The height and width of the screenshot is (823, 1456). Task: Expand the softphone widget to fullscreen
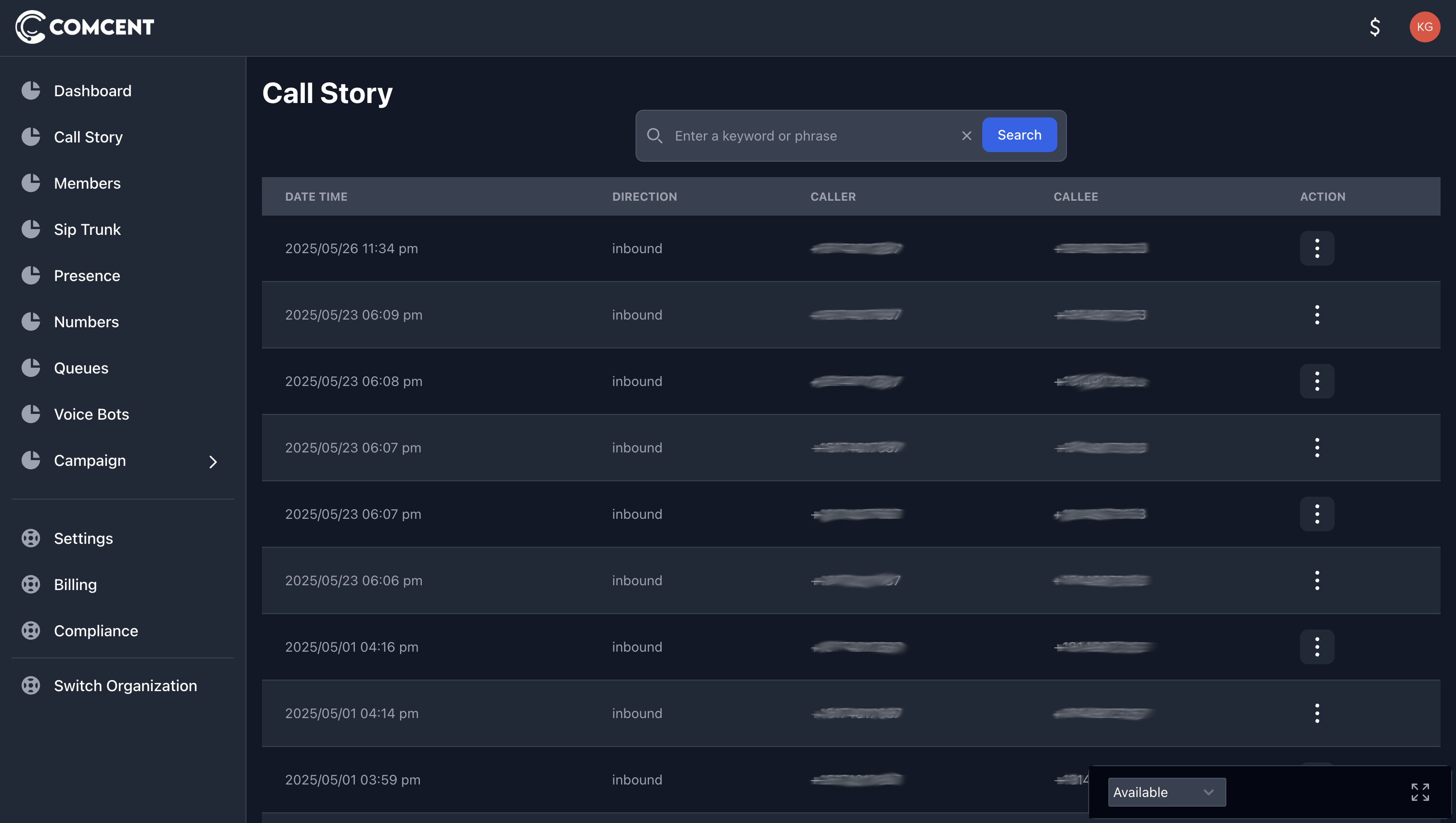[1420, 792]
